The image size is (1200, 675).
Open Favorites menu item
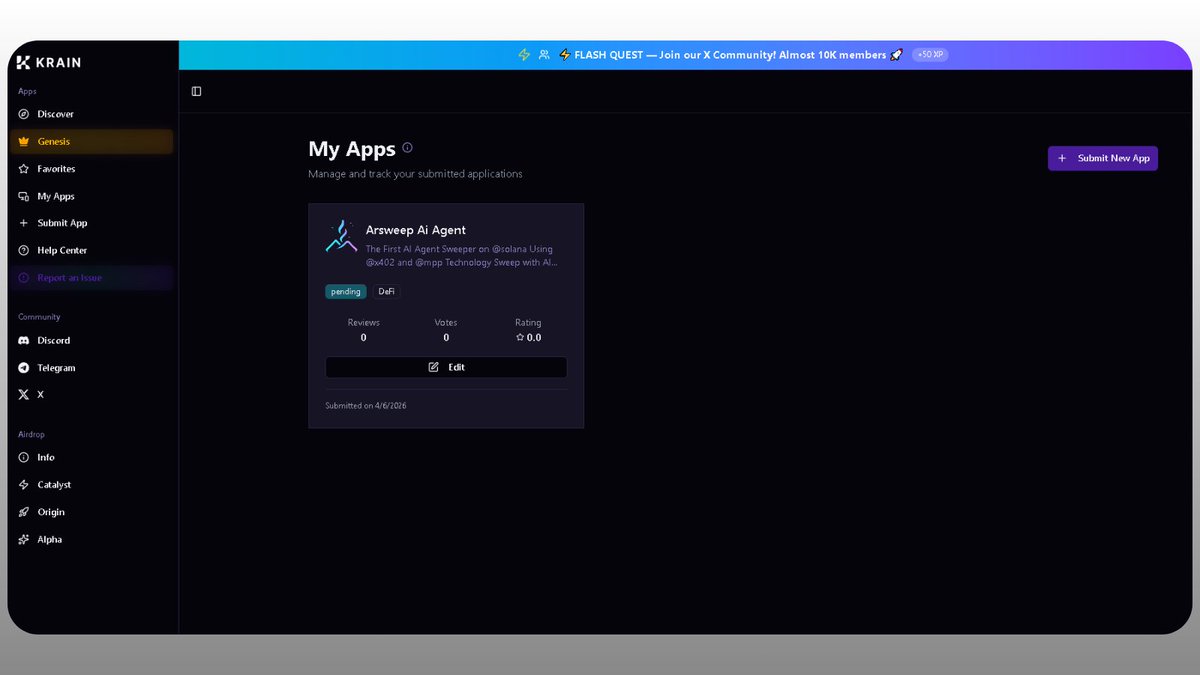(93, 169)
